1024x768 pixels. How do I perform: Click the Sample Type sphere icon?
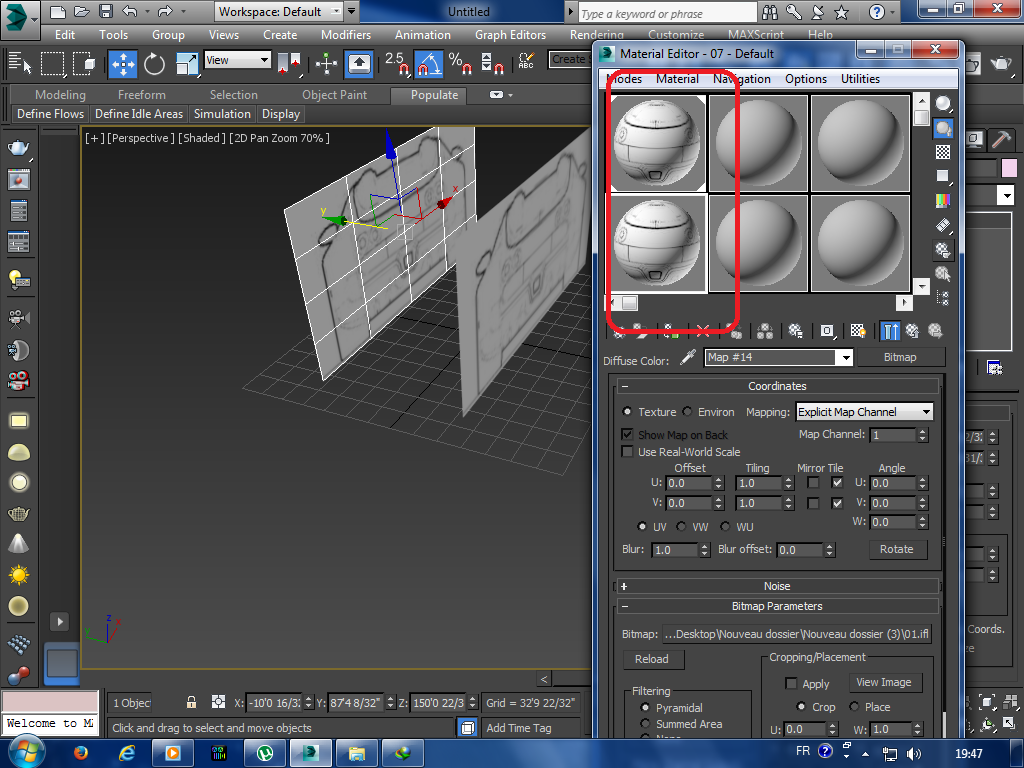click(943, 104)
